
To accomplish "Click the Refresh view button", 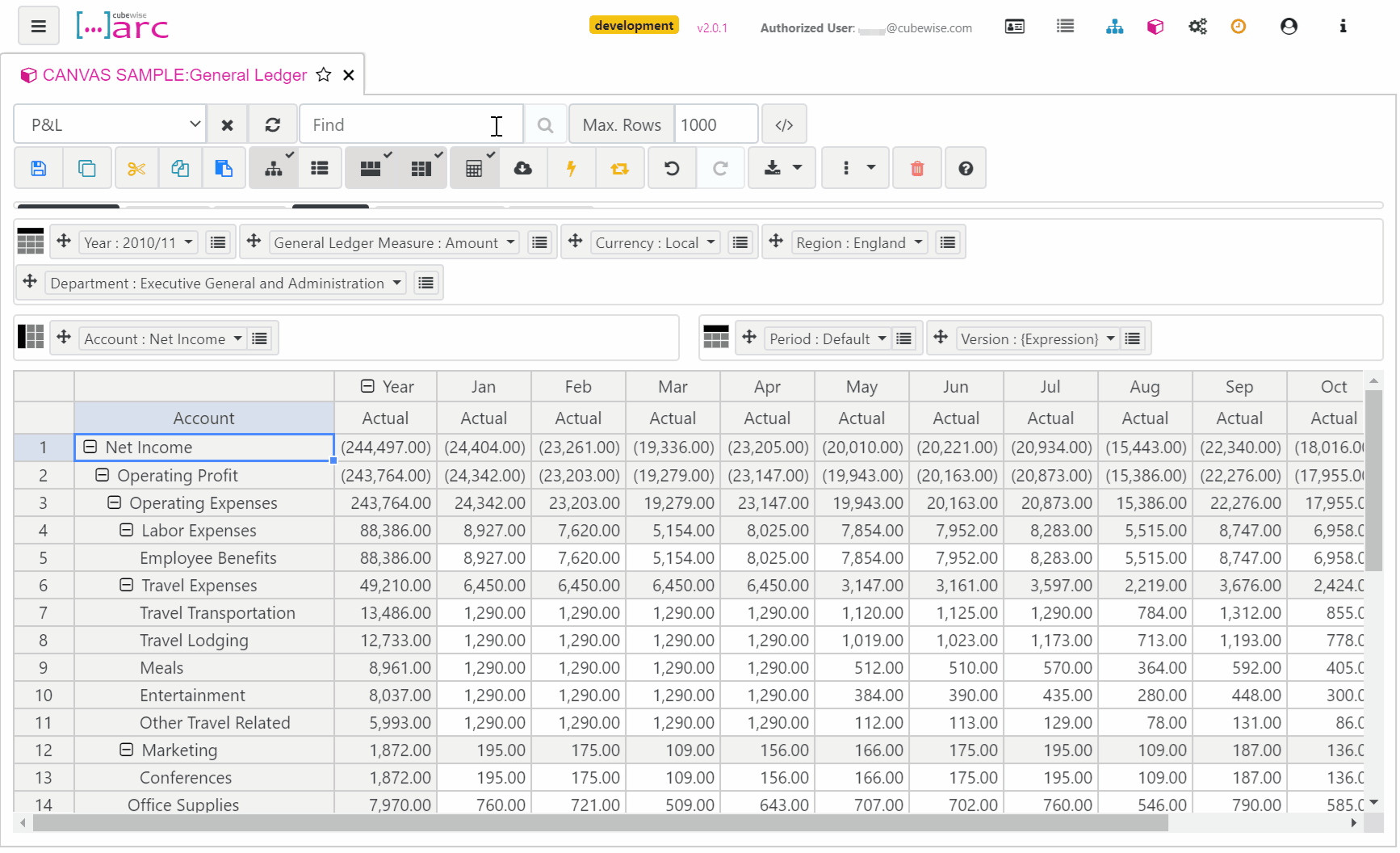I will pos(273,125).
